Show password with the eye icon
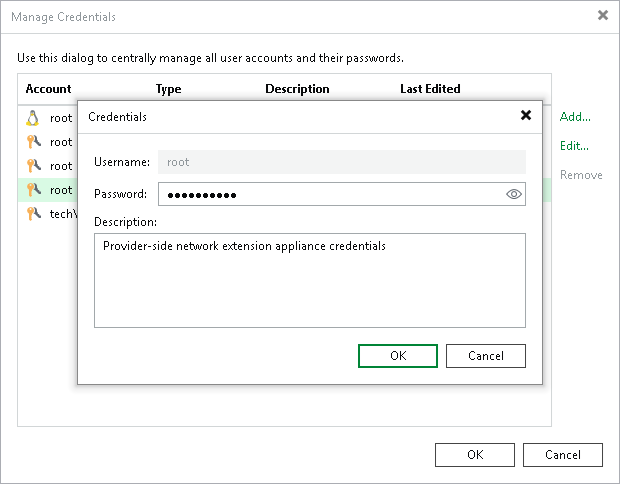This screenshot has width=620, height=484. (x=514, y=194)
